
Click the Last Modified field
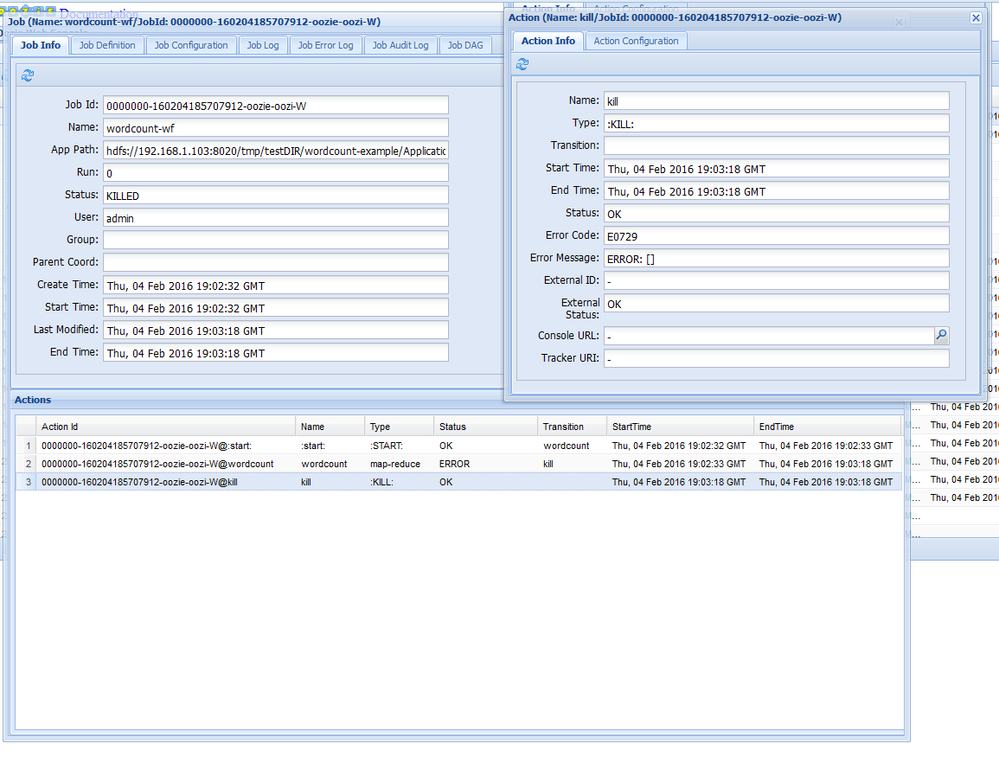tap(276, 330)
